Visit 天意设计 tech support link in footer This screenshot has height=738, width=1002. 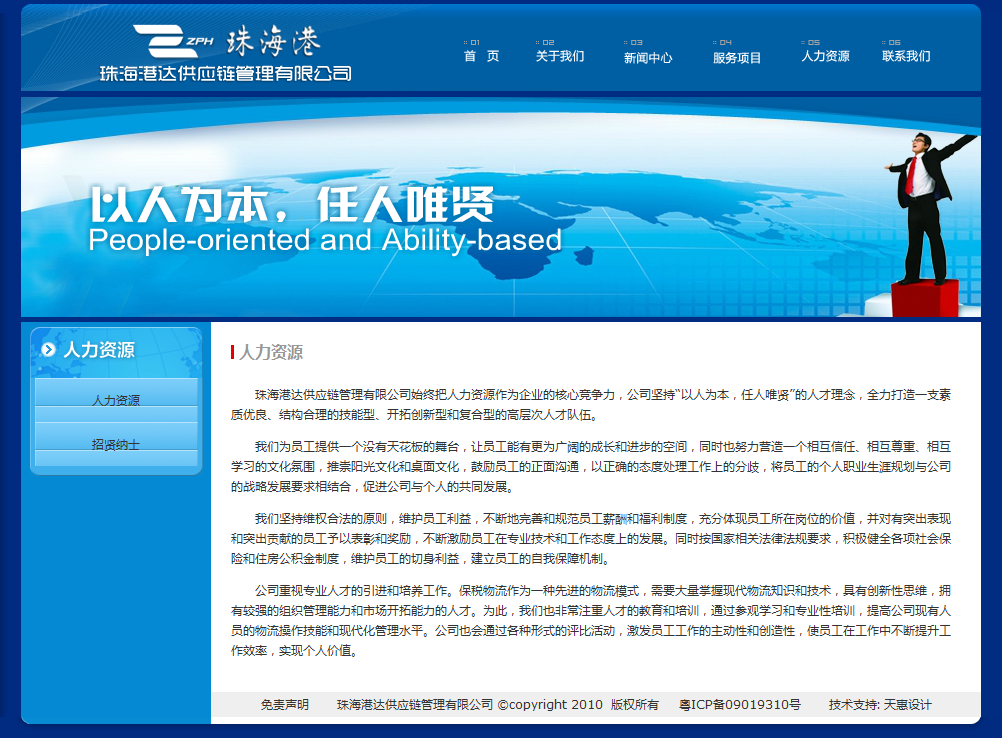[908, 705]
